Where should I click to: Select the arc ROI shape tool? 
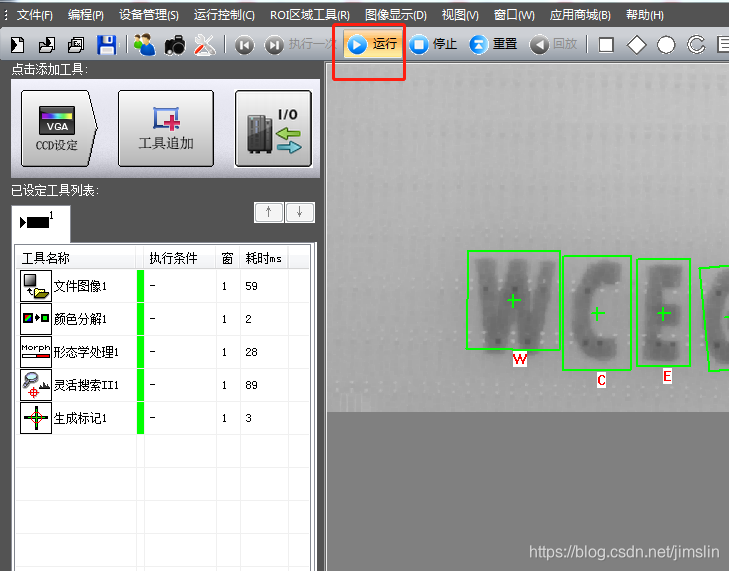tap(696, 45)
